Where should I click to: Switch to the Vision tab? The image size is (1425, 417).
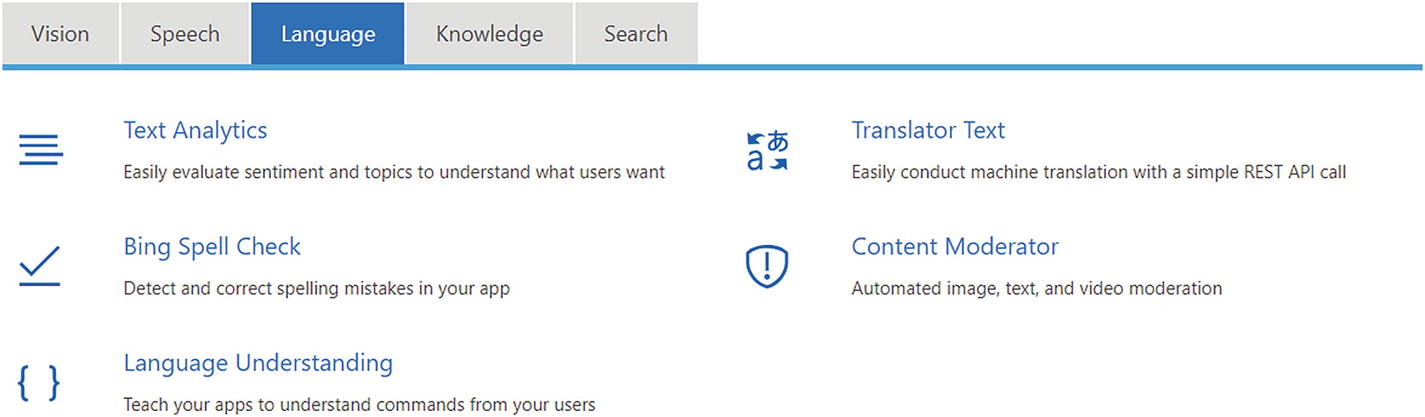(60, 34)
